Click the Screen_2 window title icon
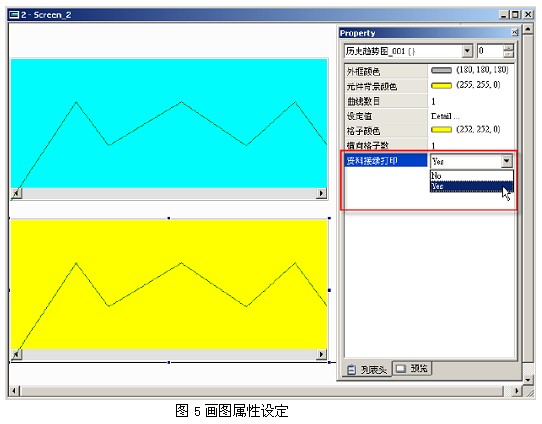The width and height of the screenshot is (542, 424). coord(14,15)
